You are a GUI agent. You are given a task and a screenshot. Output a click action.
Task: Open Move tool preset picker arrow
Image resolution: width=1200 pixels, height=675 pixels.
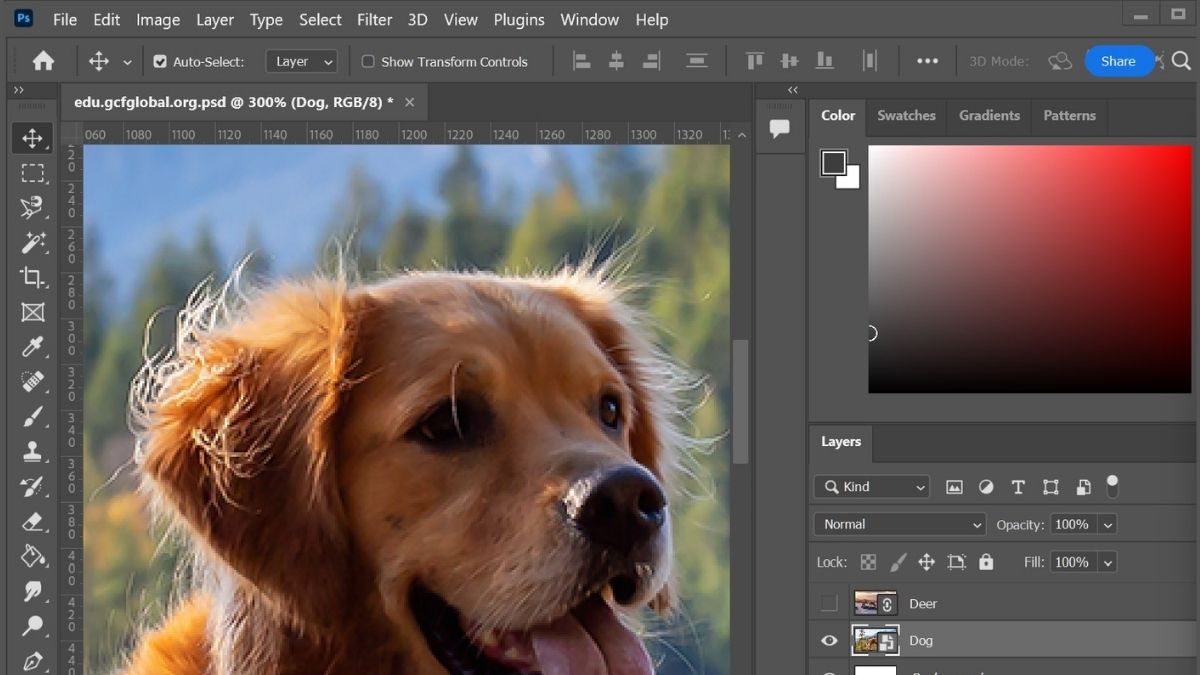click(127, 62)
